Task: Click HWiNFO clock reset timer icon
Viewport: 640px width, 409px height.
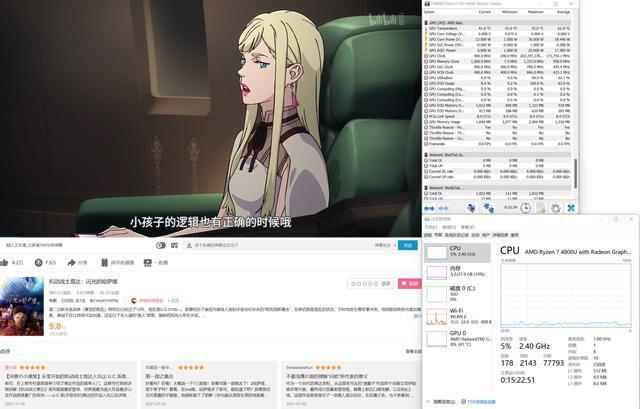Action: coord(525,208)
